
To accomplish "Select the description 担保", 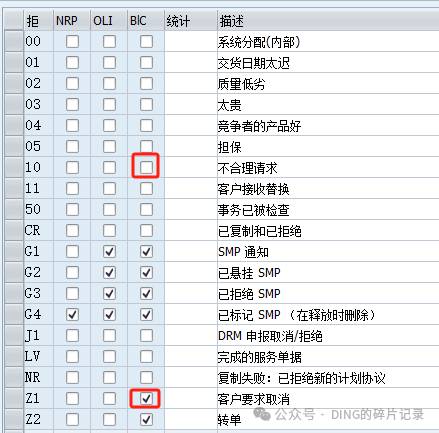I will [229, 147].
